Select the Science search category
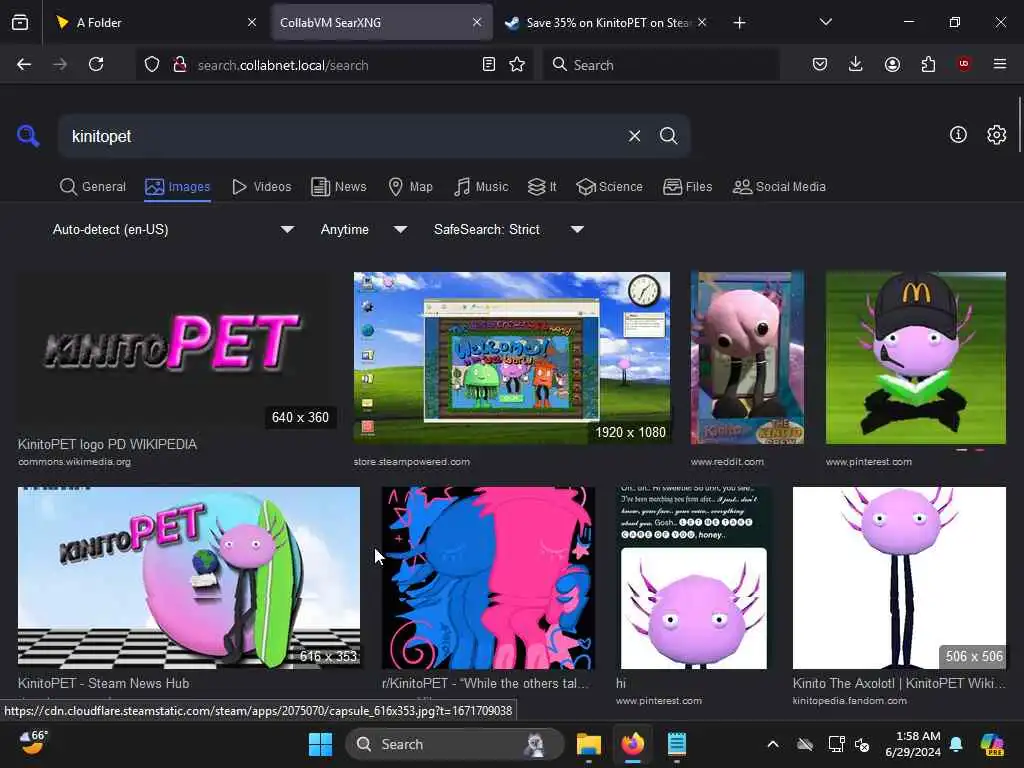The height and width of the screenshot is (768, 1024). [x=609, y=187]
